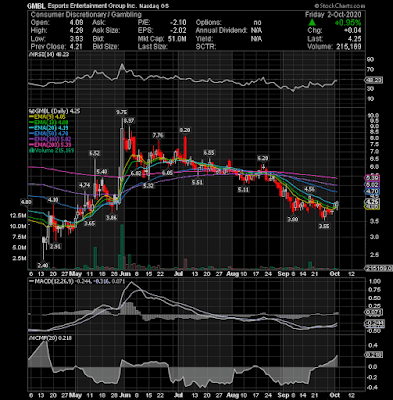Screen dimensions: 393x400
Task: Click the GMBL ticker symbol in header
Action: (x=35, y=6)
